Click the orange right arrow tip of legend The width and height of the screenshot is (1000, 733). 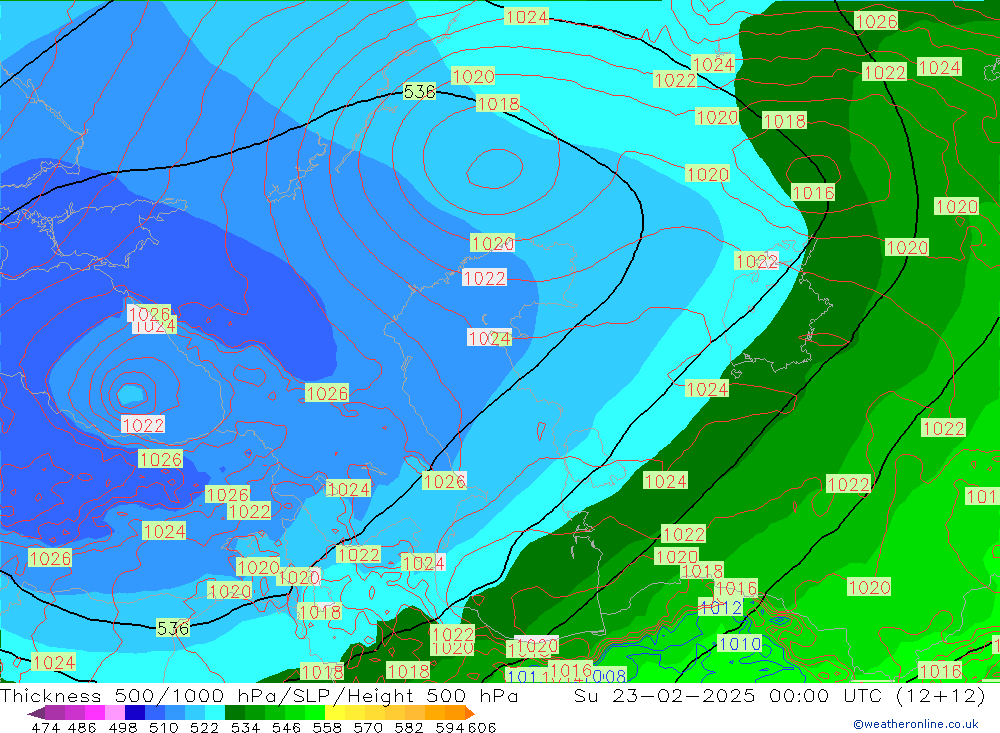click(470, 713)
